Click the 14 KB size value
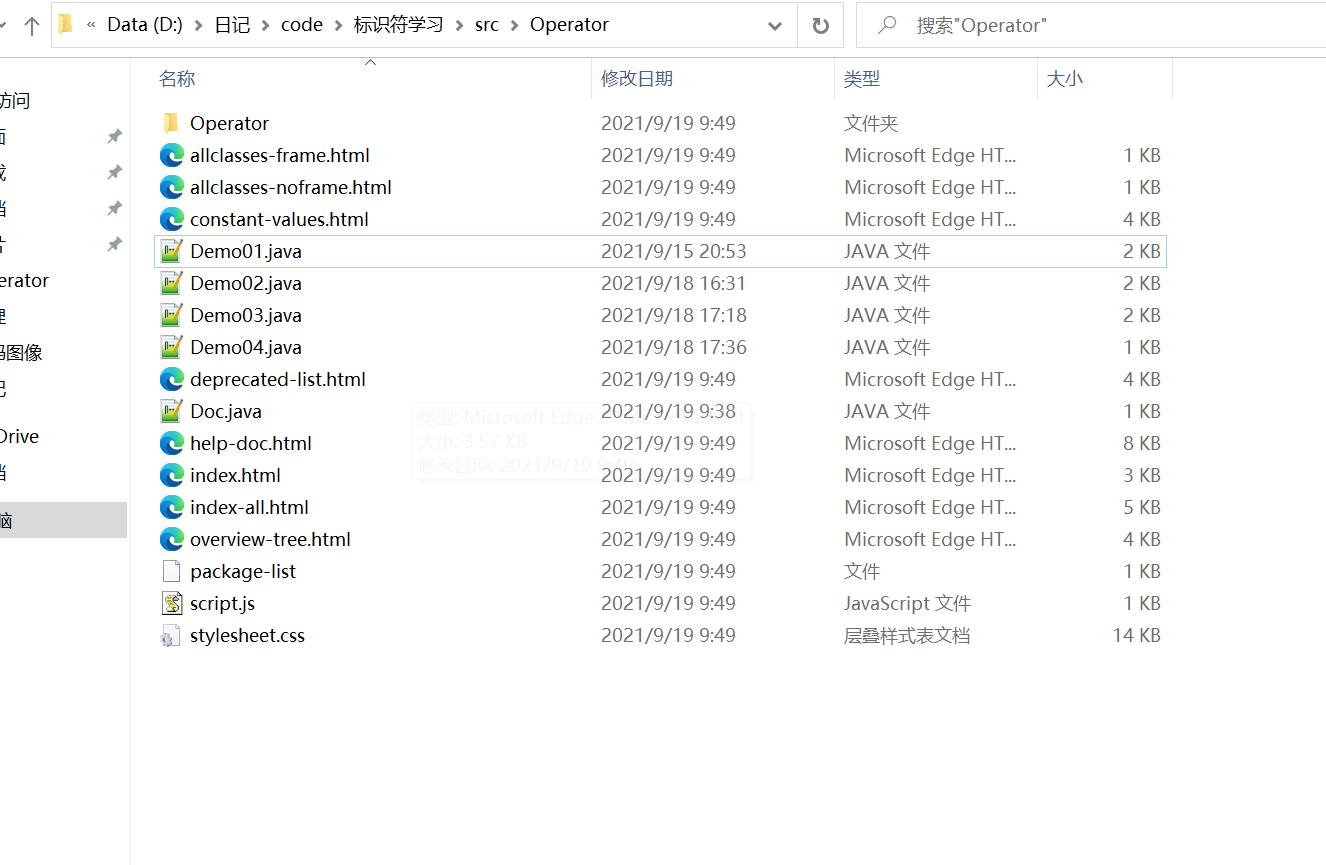This screenshot has height=865, width=1326. click(x=1136, y=635)
